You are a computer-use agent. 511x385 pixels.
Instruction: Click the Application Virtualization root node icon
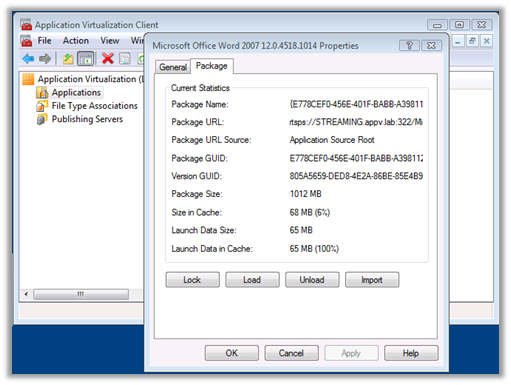28,79
